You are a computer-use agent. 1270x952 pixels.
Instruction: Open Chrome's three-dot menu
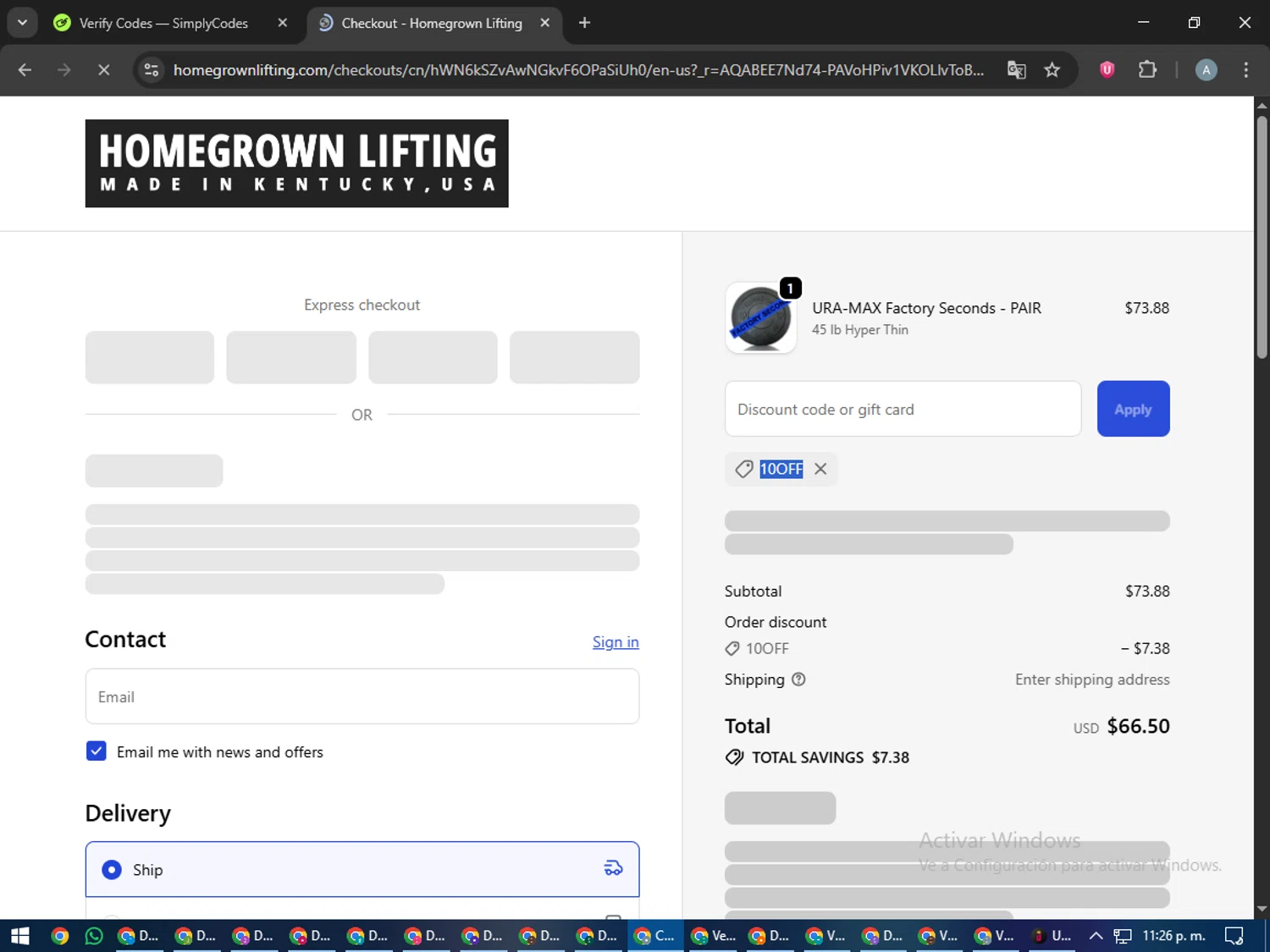pos(1245,70)
